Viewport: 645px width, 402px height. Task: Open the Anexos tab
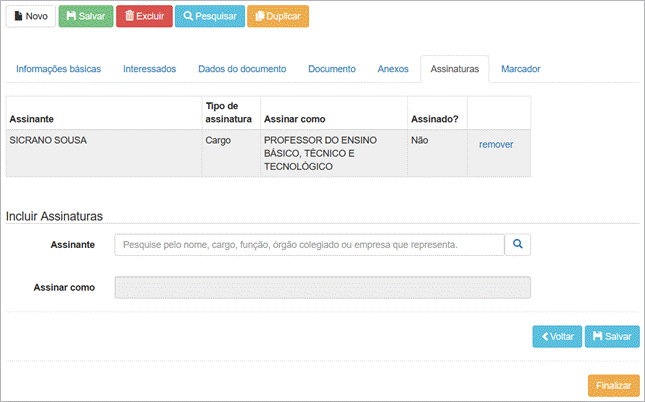tap(393, 69)
